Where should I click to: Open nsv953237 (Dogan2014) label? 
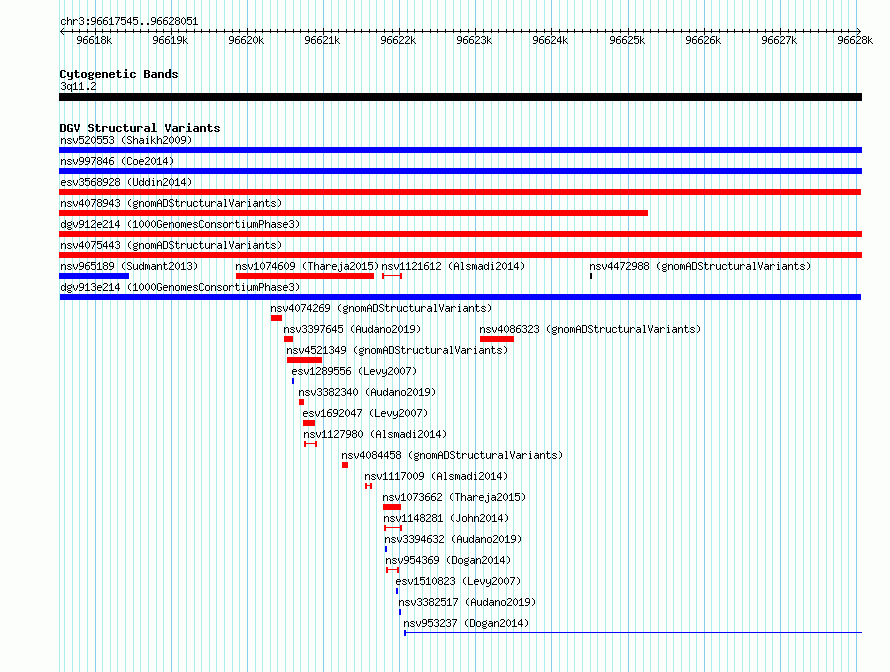[x=466, y=623]
